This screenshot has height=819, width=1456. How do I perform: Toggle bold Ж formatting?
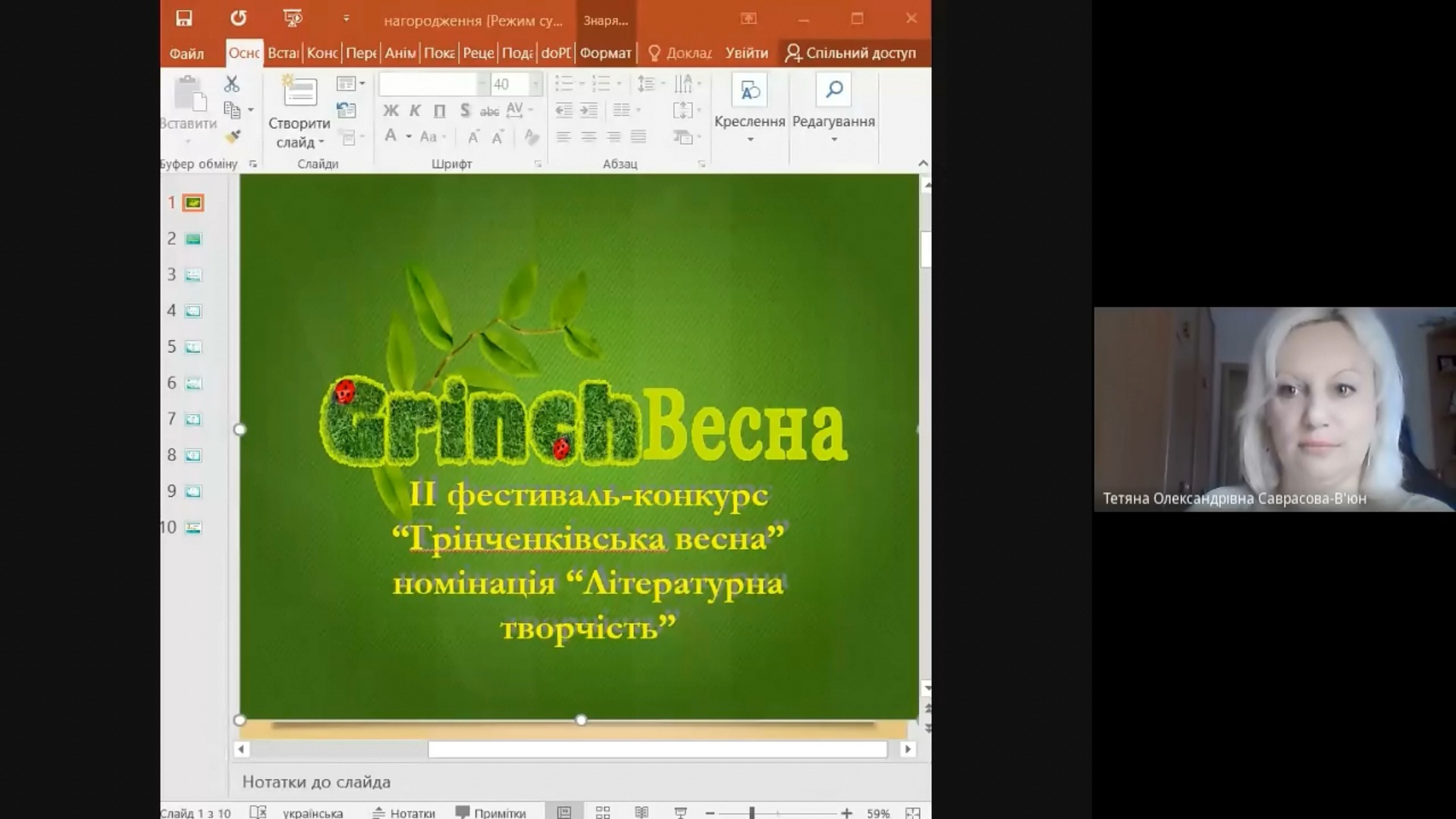tap(391, 111)
